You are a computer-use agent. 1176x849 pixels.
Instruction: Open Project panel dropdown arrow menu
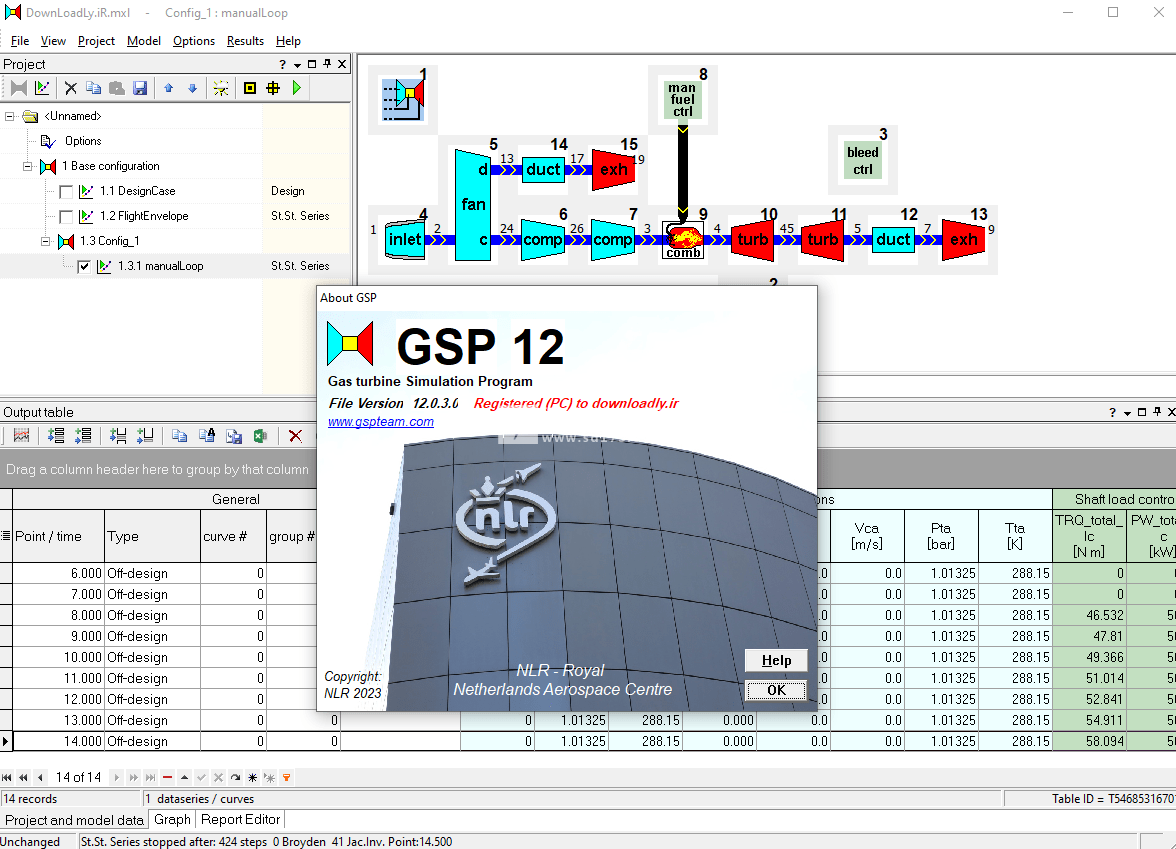(297, 64)
